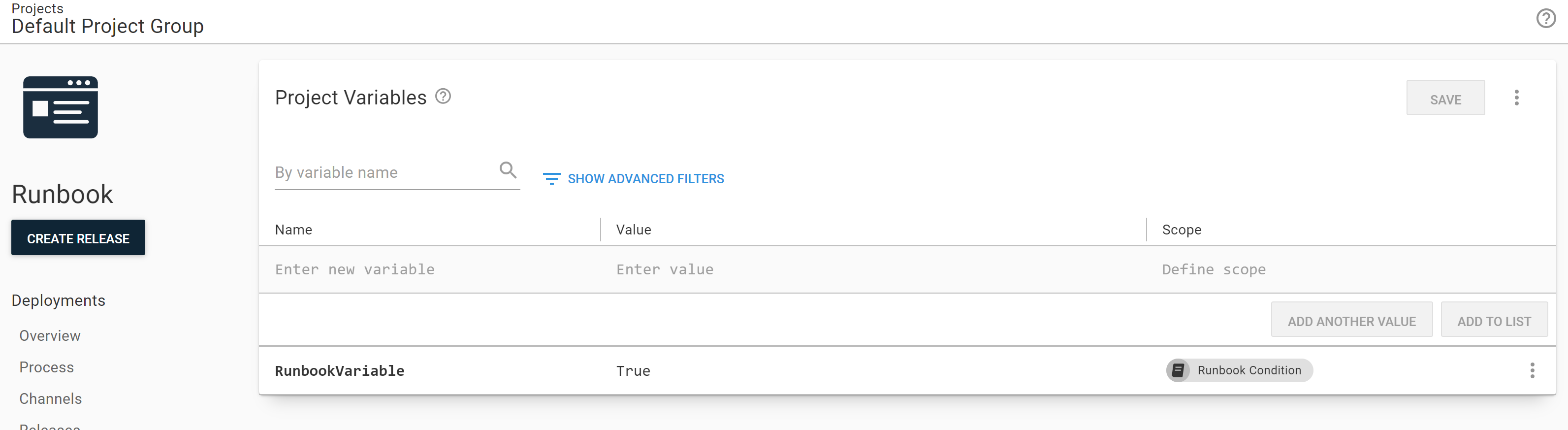The height and width of the screenshot is (430, 1568).
Task: Open the Process page from the sidebar
Action: [46, 366]
